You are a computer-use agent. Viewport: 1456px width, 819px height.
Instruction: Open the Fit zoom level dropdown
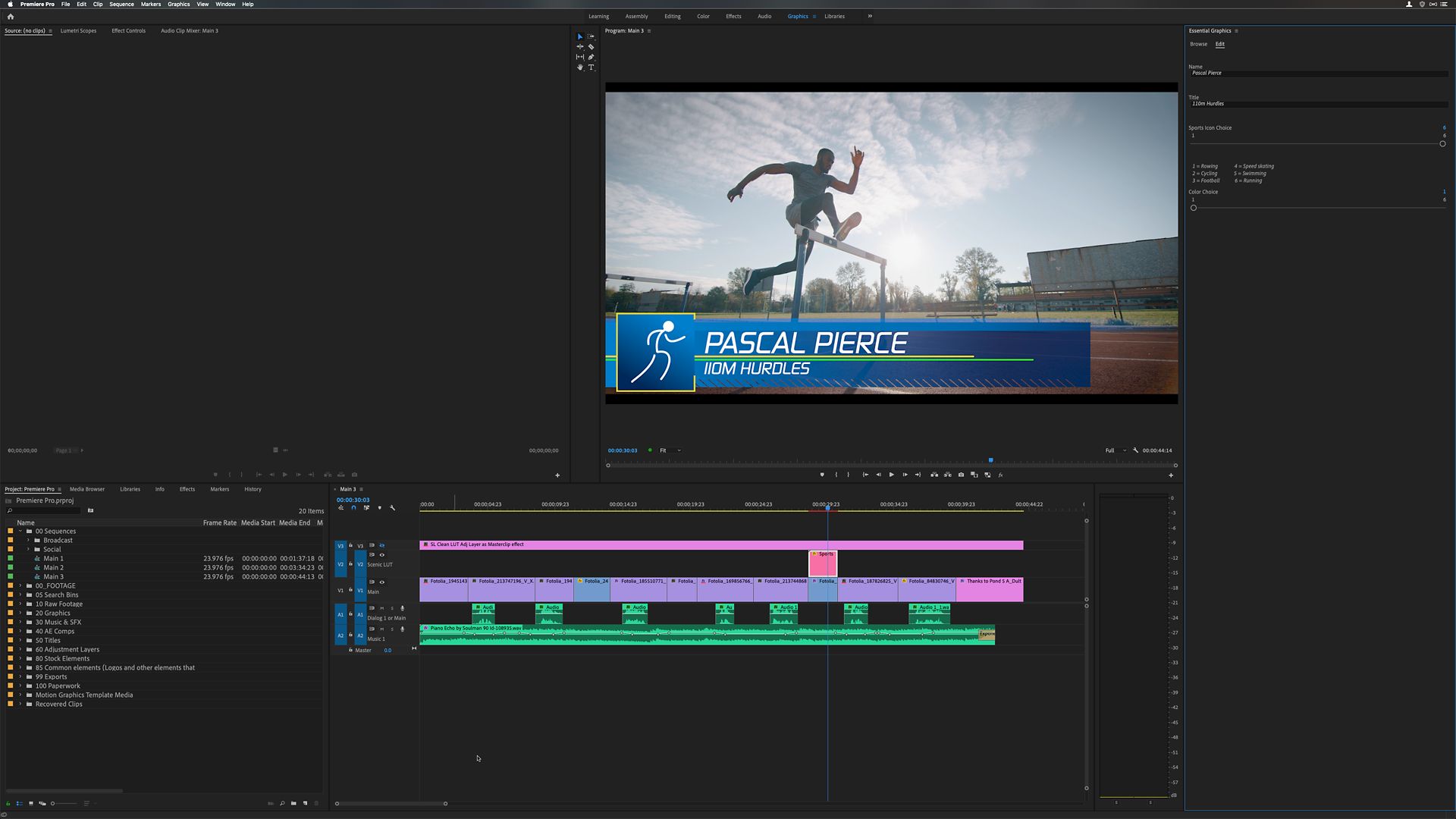[664, 450]
